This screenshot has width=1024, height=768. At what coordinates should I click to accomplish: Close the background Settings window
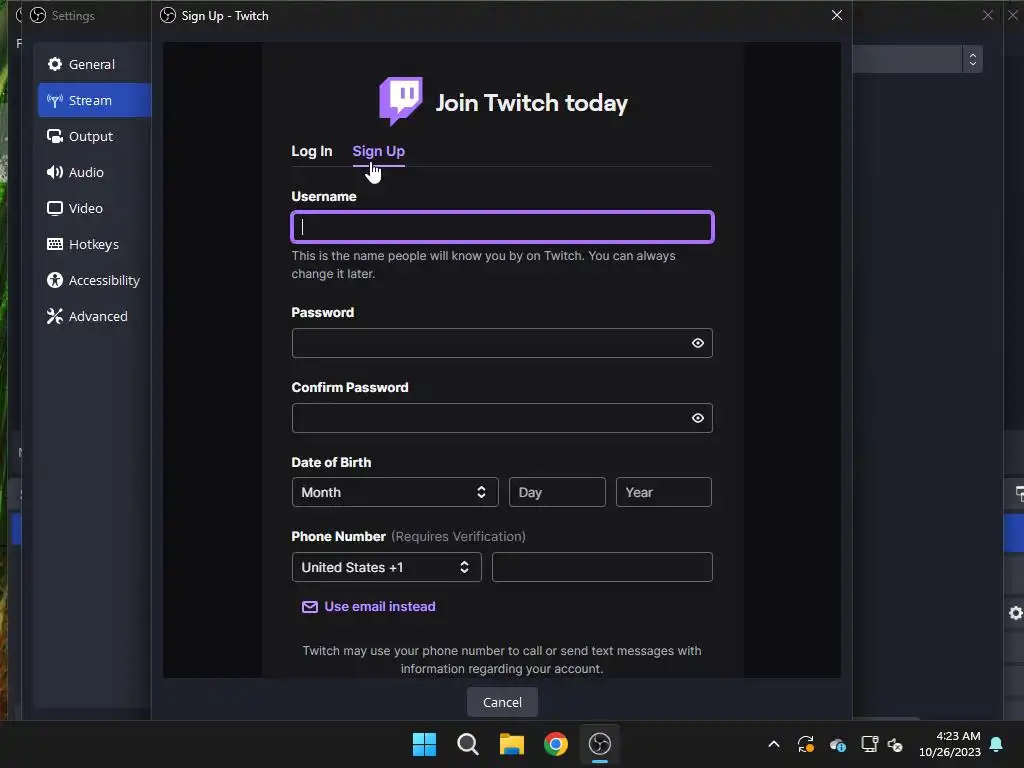click(x=987, y=15)
